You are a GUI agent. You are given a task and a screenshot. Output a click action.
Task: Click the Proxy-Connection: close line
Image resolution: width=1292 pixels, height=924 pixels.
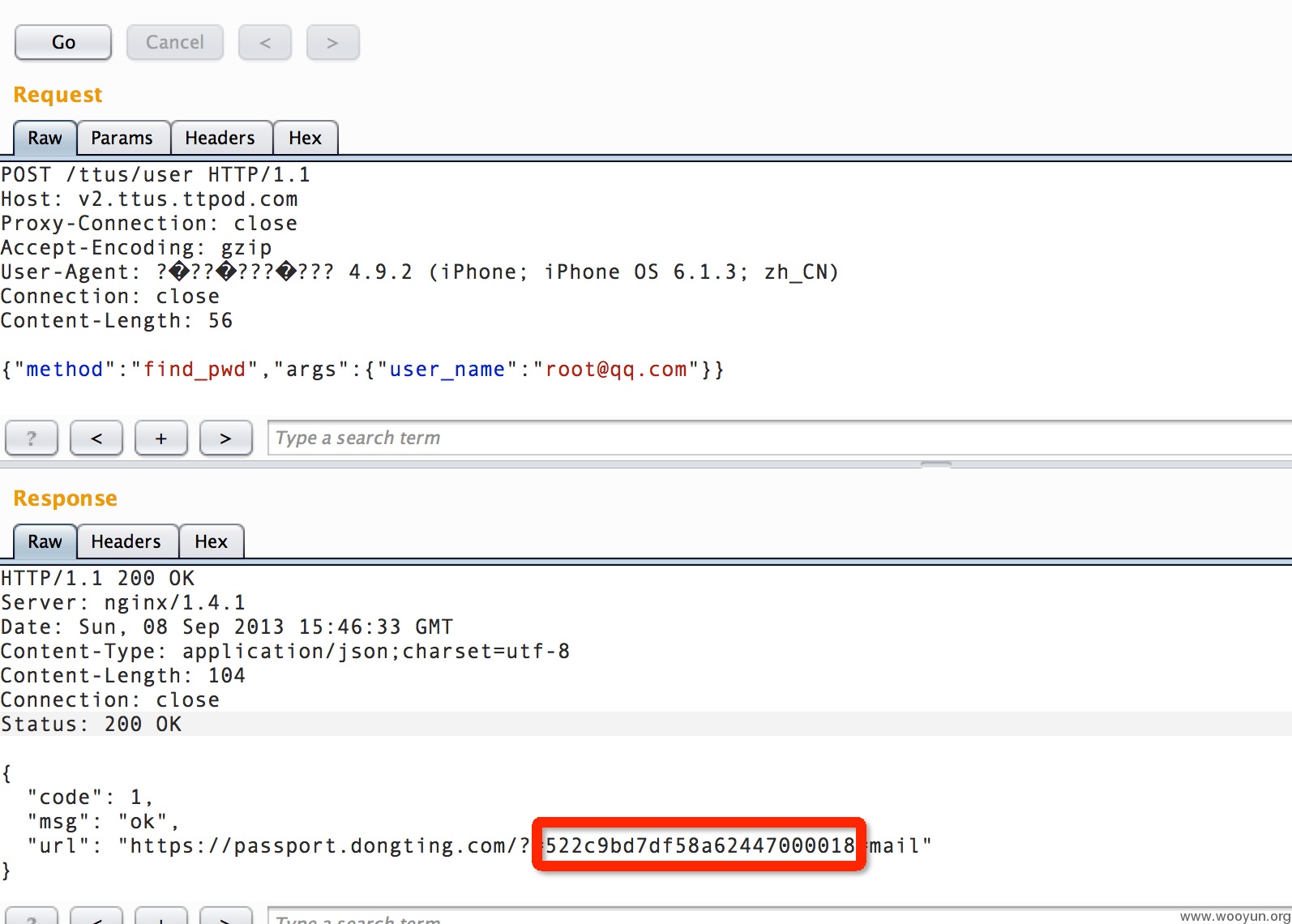[149, 224]
